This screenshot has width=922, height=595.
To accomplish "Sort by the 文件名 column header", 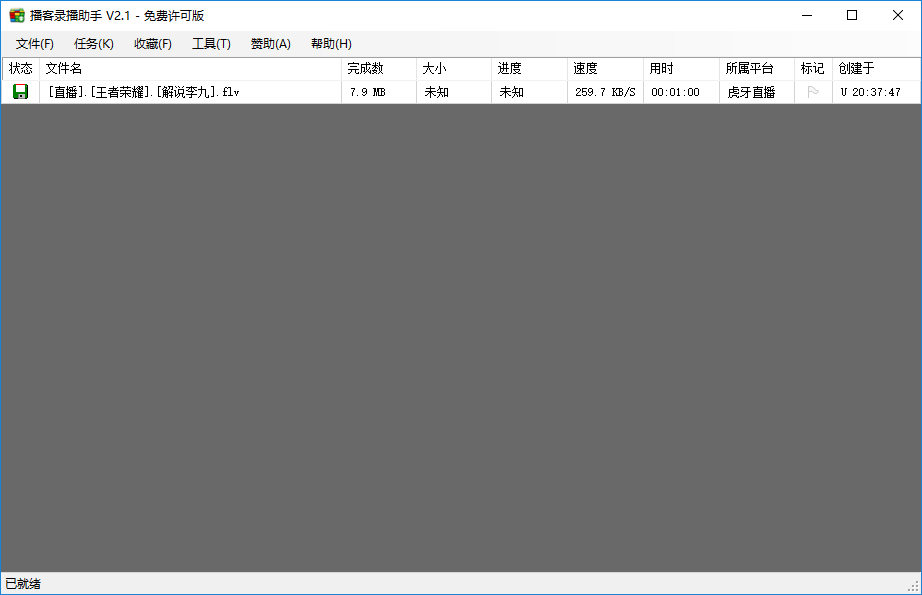I will tap(190, 69).
